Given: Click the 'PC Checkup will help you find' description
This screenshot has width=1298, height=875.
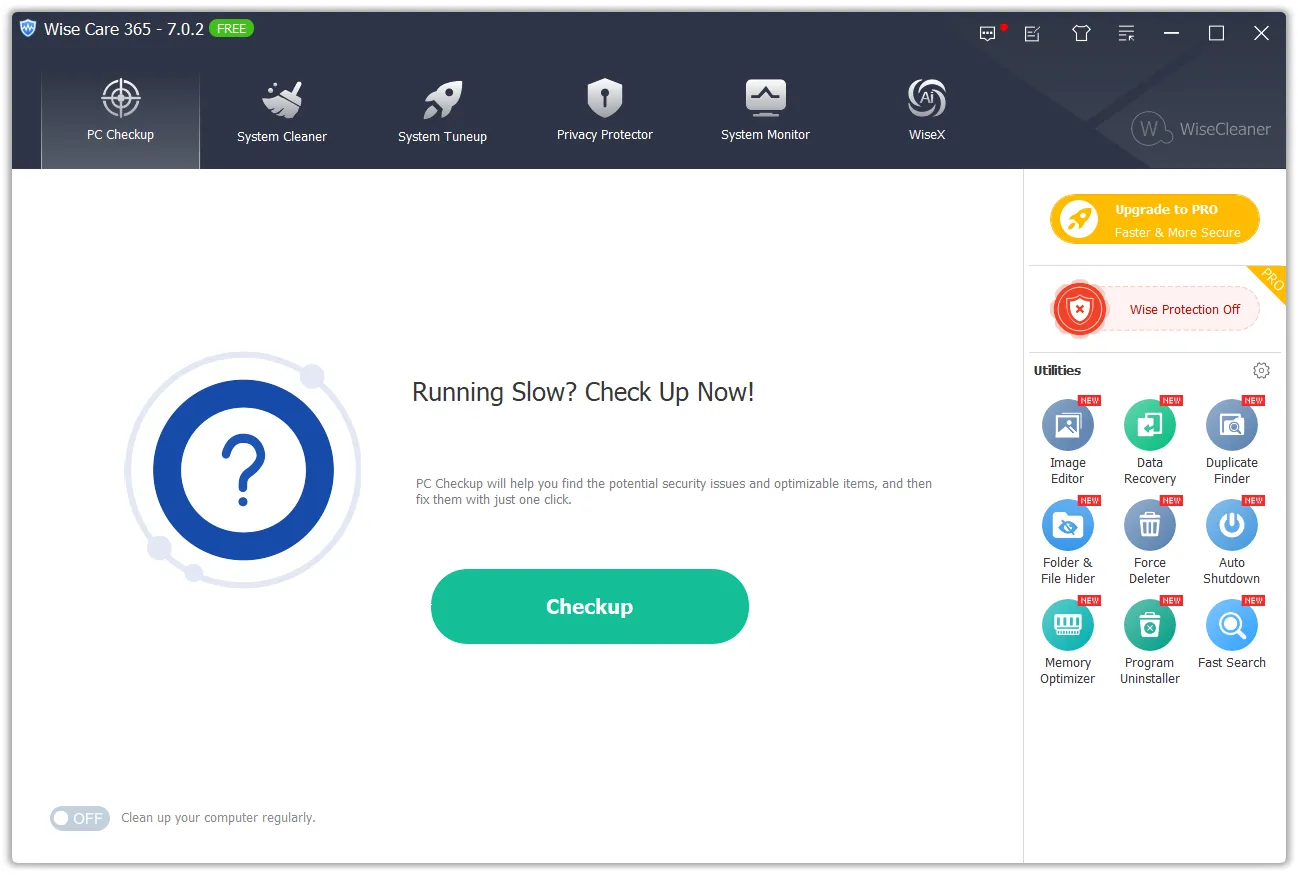Looking at the screenshot, I should [x=674, y=491].
